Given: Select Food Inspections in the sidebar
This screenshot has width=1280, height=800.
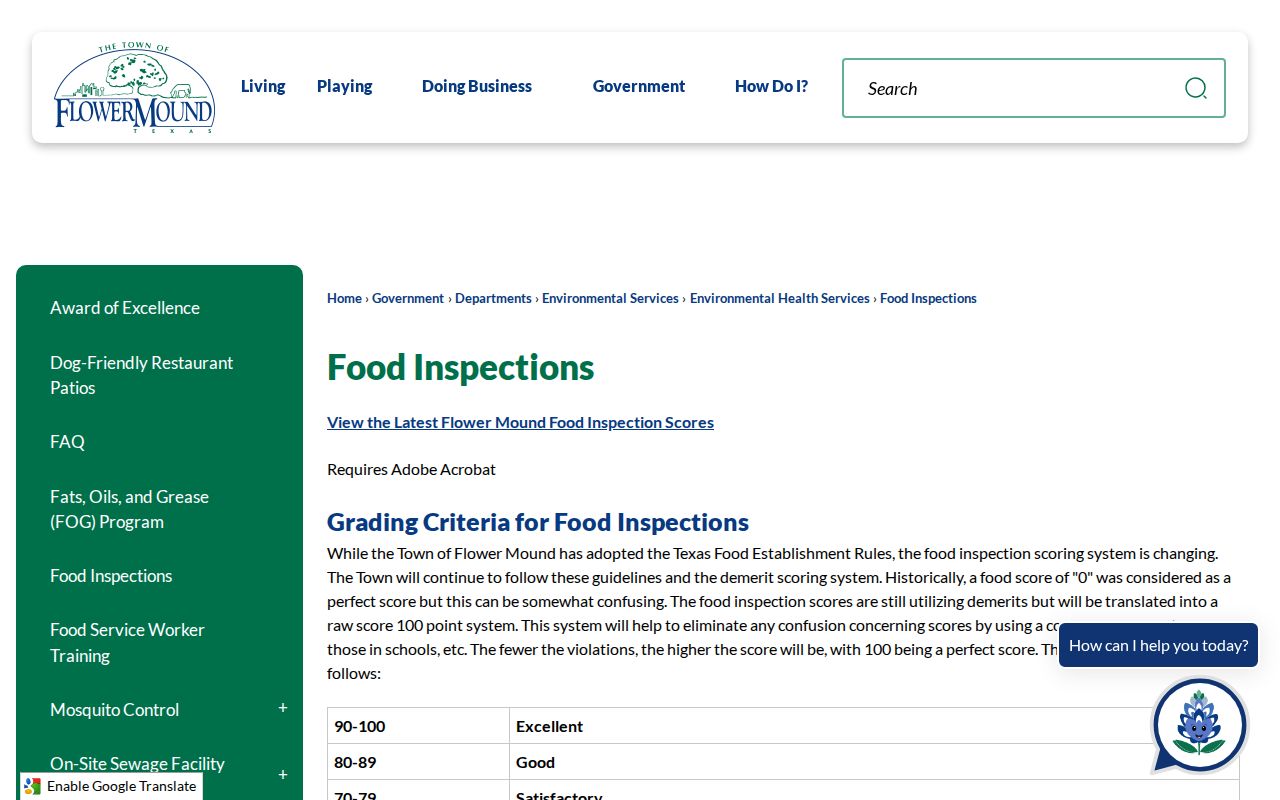Looking at the screenshot, I should [111, 576].
